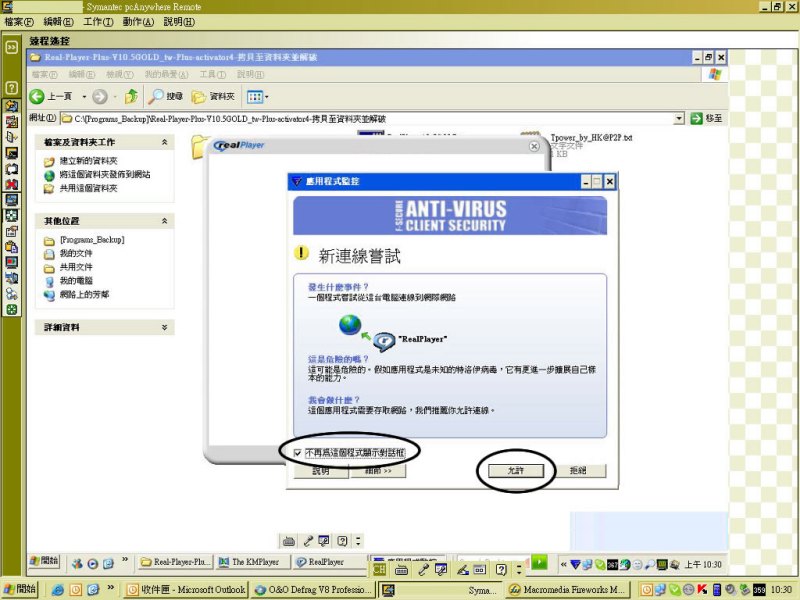Click the bottom green icon in pcAnywhere sidebar
Image resolution: width=800 pixels, height=600 pixels.
click(x=11, y=310)
